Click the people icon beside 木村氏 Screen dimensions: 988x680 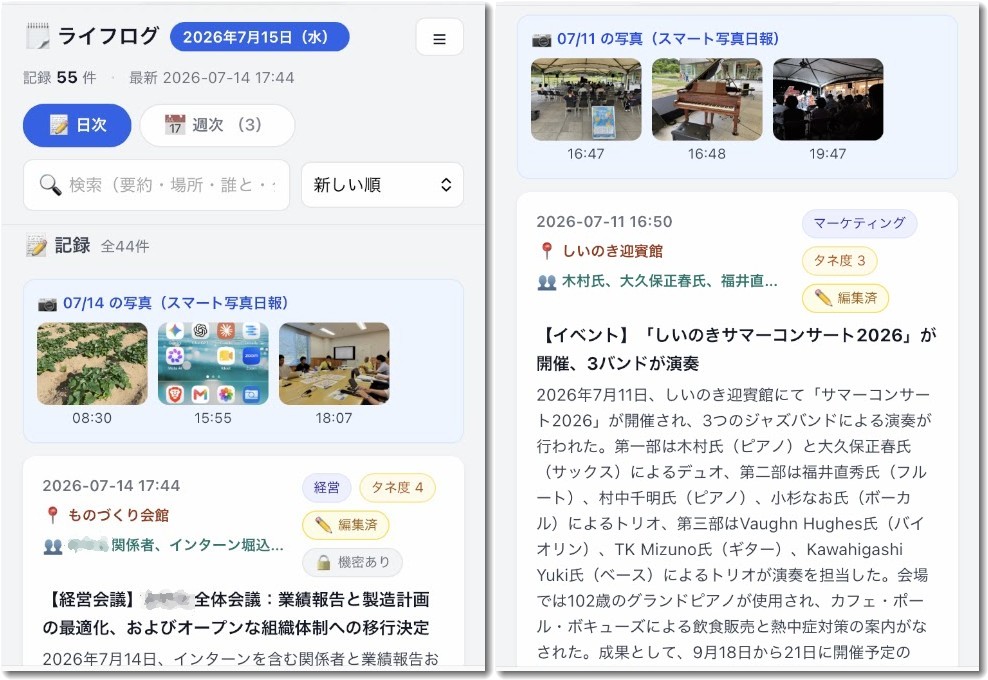(x=546, y=282)
